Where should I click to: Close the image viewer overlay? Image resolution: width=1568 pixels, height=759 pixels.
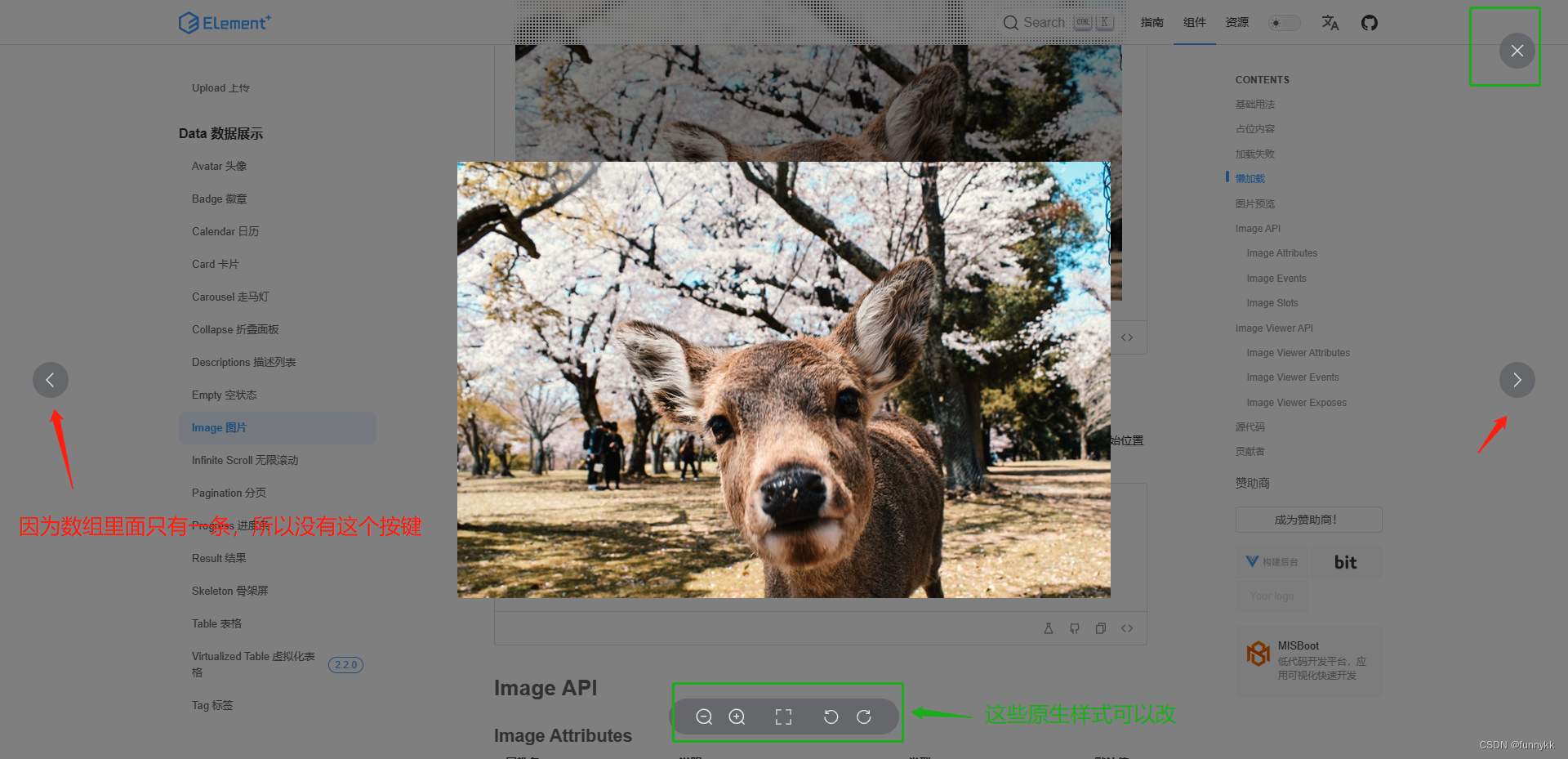click(x=1517, y=51)
